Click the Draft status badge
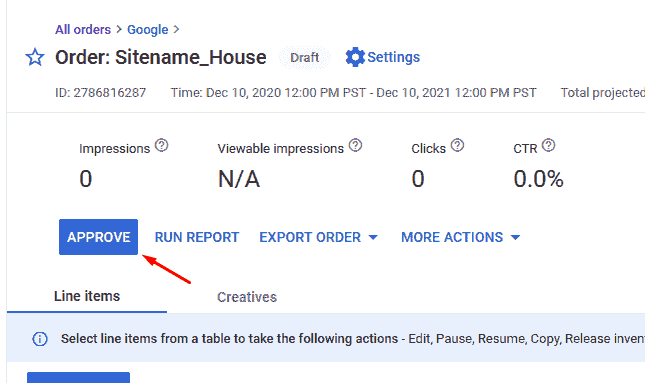 click(304, 57)
